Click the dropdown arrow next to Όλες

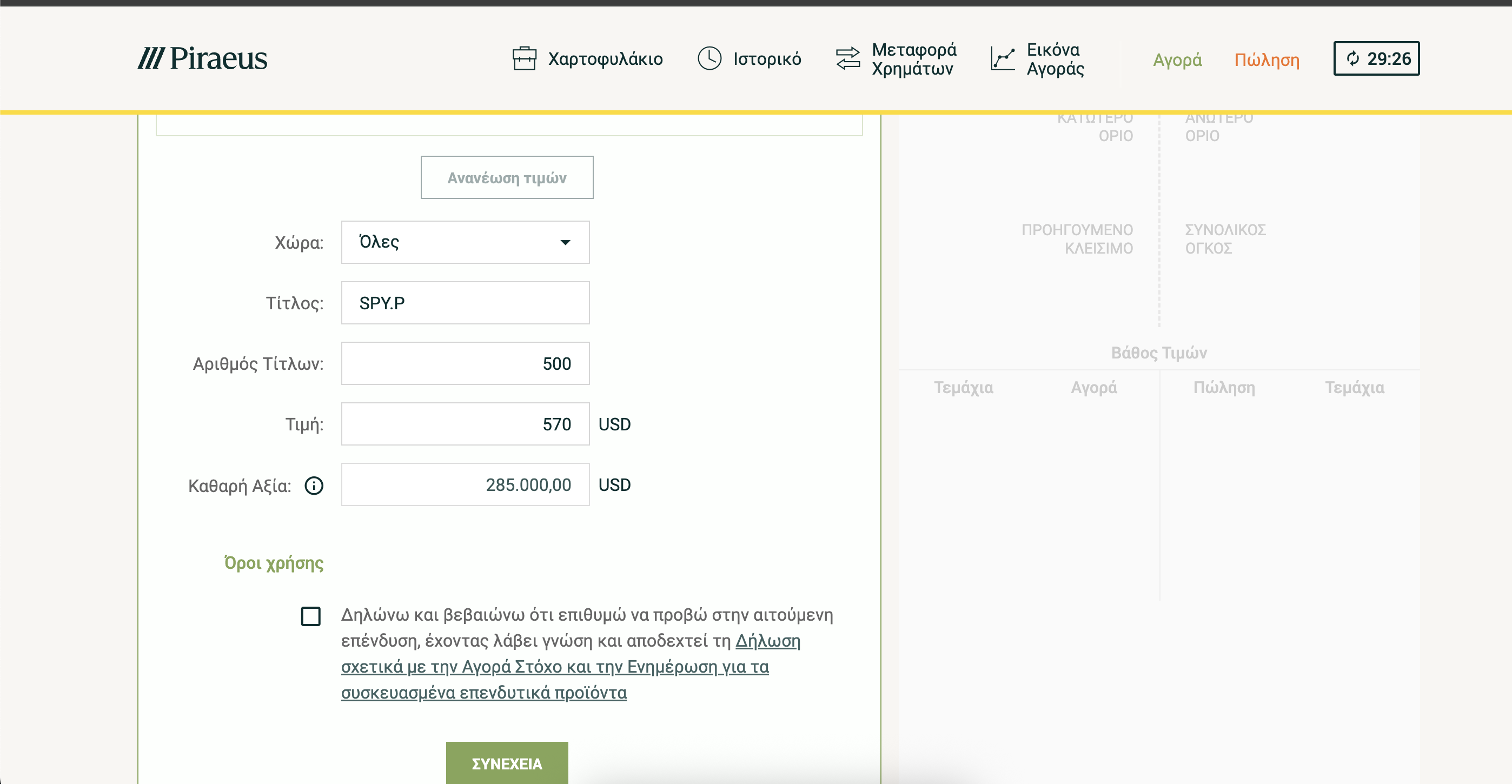pyautogui.click(x=565, y=242)
